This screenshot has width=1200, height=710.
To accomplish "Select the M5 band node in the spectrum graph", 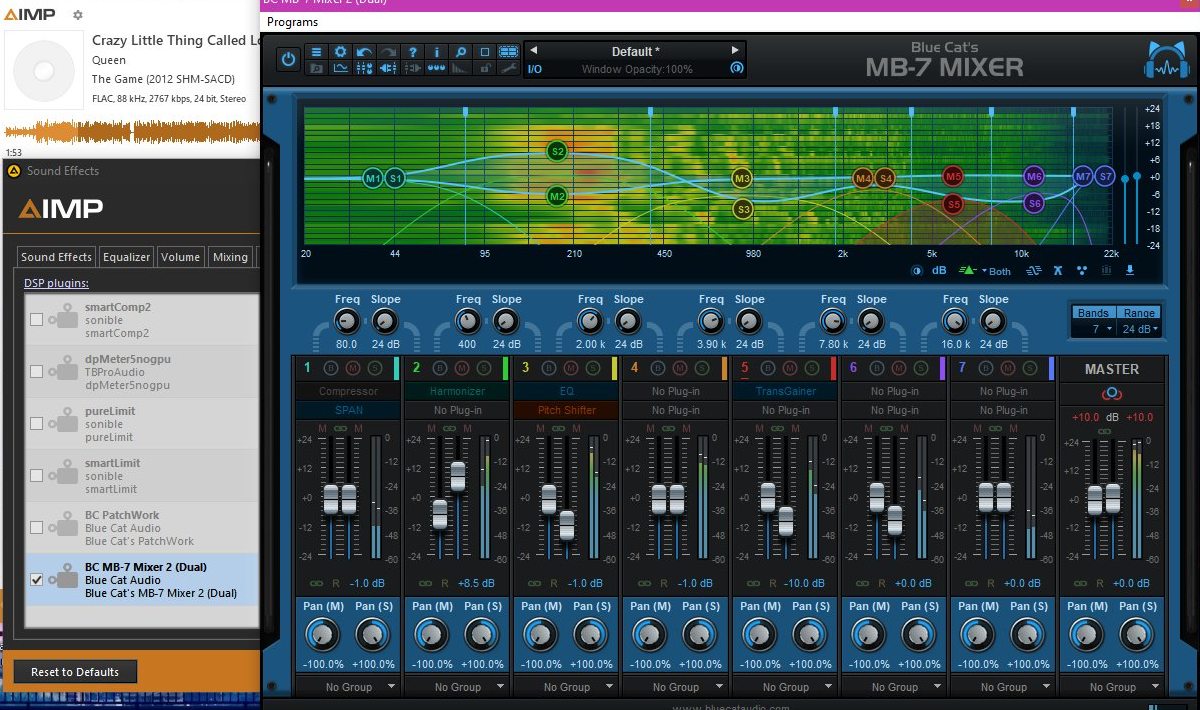I will 953,176.
